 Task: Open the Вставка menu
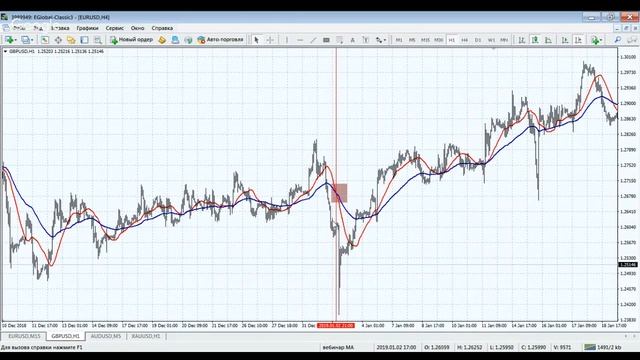pyautogui.click(x=60, y=28)
